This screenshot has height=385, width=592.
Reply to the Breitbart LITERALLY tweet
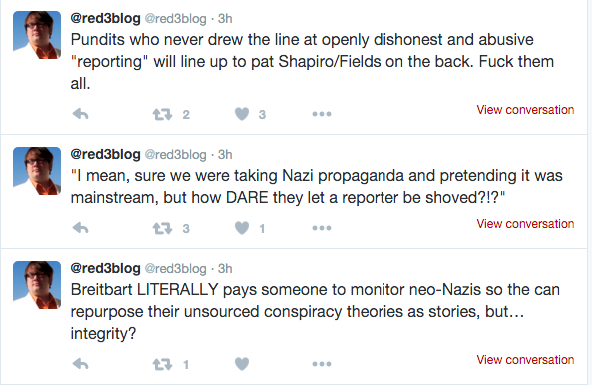coord(80,363)
